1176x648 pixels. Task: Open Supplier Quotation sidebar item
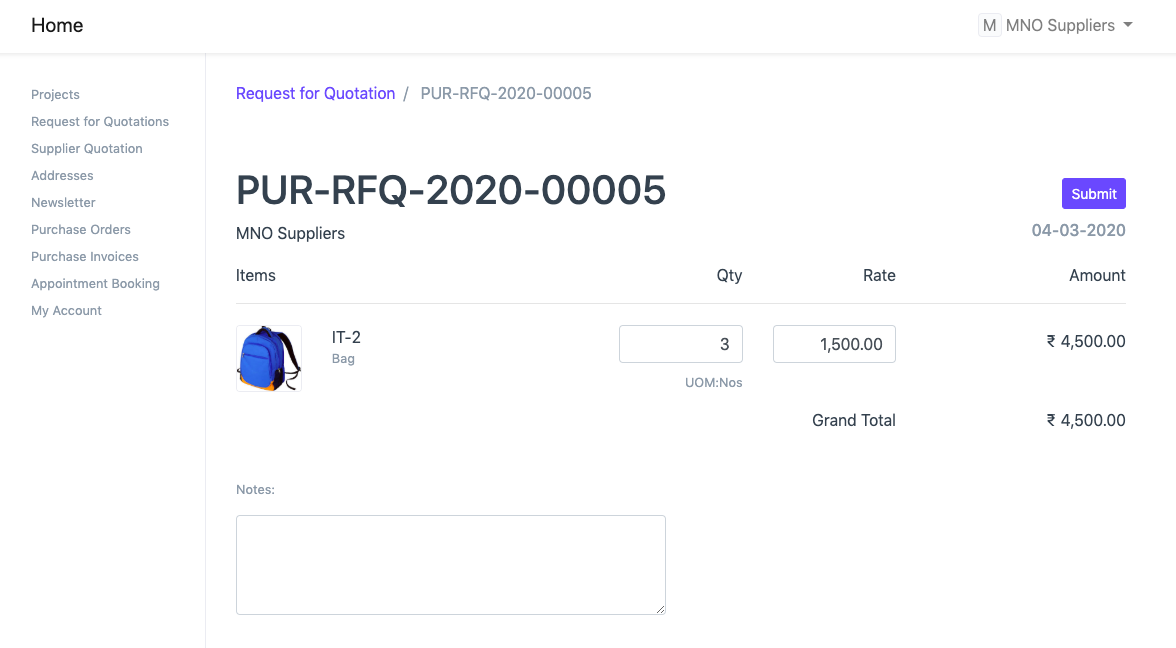click(x=87, y=148)
